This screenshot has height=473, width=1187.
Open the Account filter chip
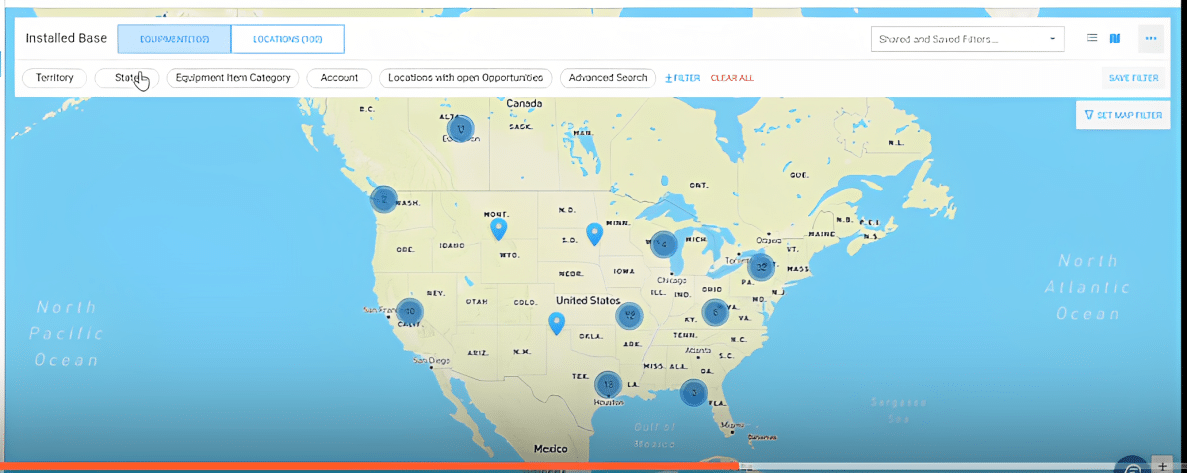click(339, 78)
